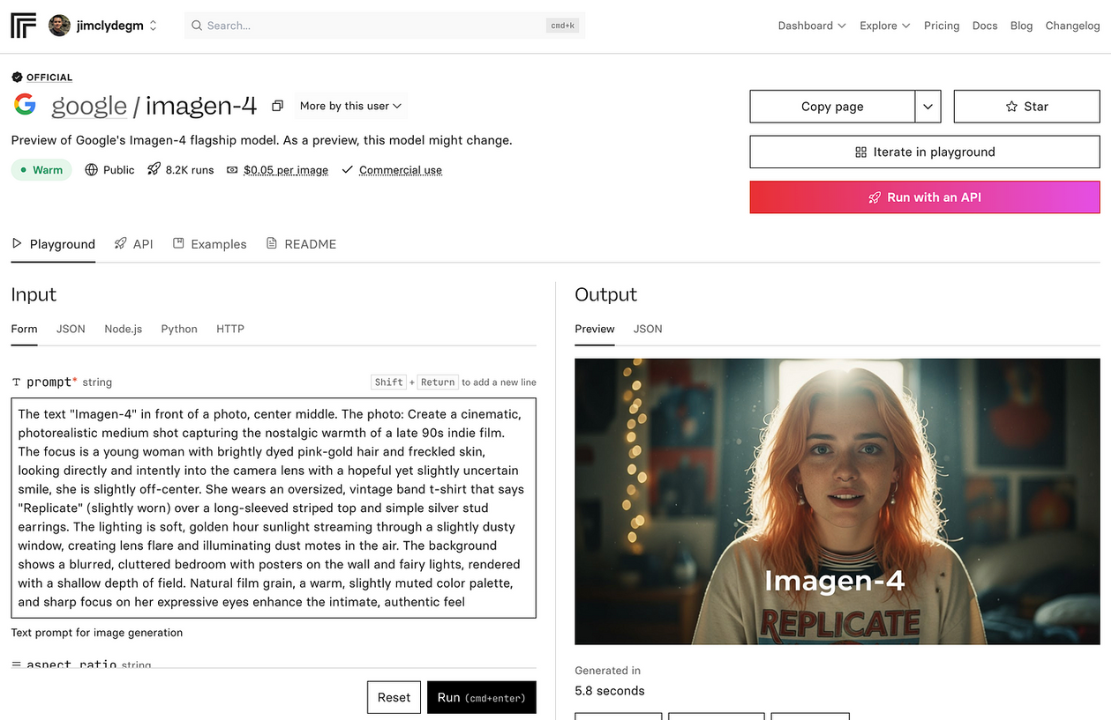Select the HTTP input tab
Screen dimensions: 1111x720
(230, 329)
